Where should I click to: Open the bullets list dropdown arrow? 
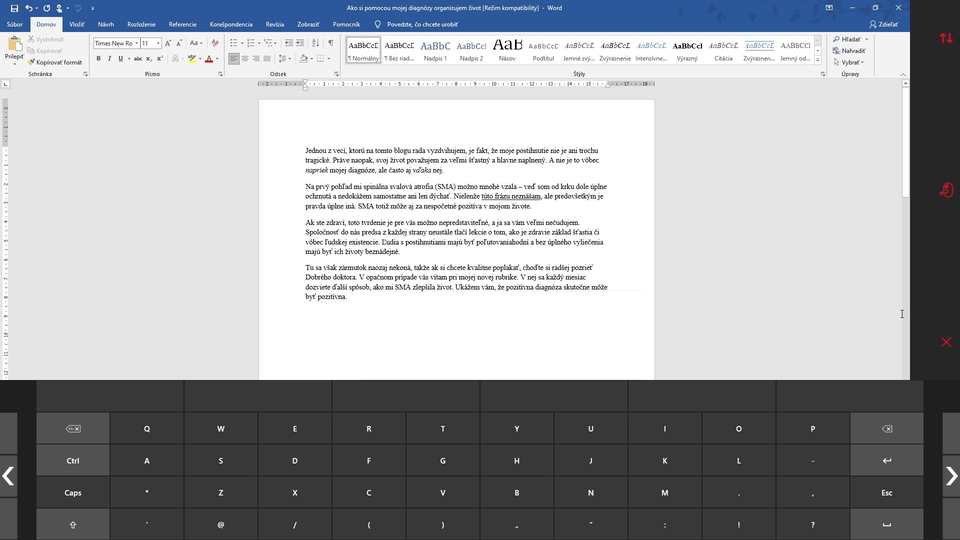(x=241, y=43)
